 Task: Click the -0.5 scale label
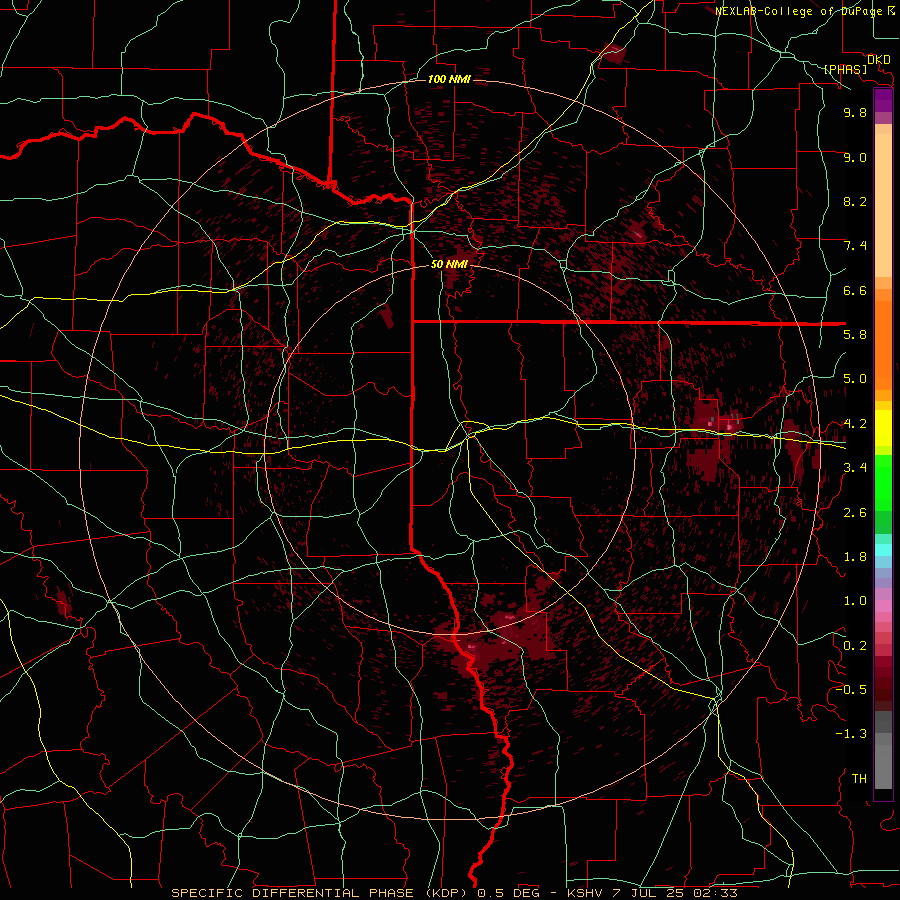click(x=851, y=690)
